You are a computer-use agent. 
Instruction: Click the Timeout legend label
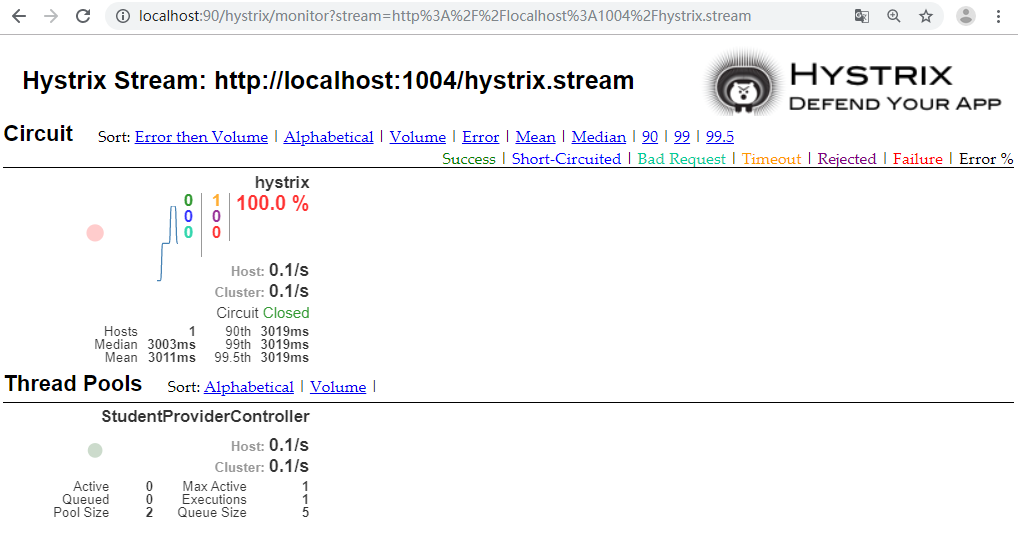772,159
